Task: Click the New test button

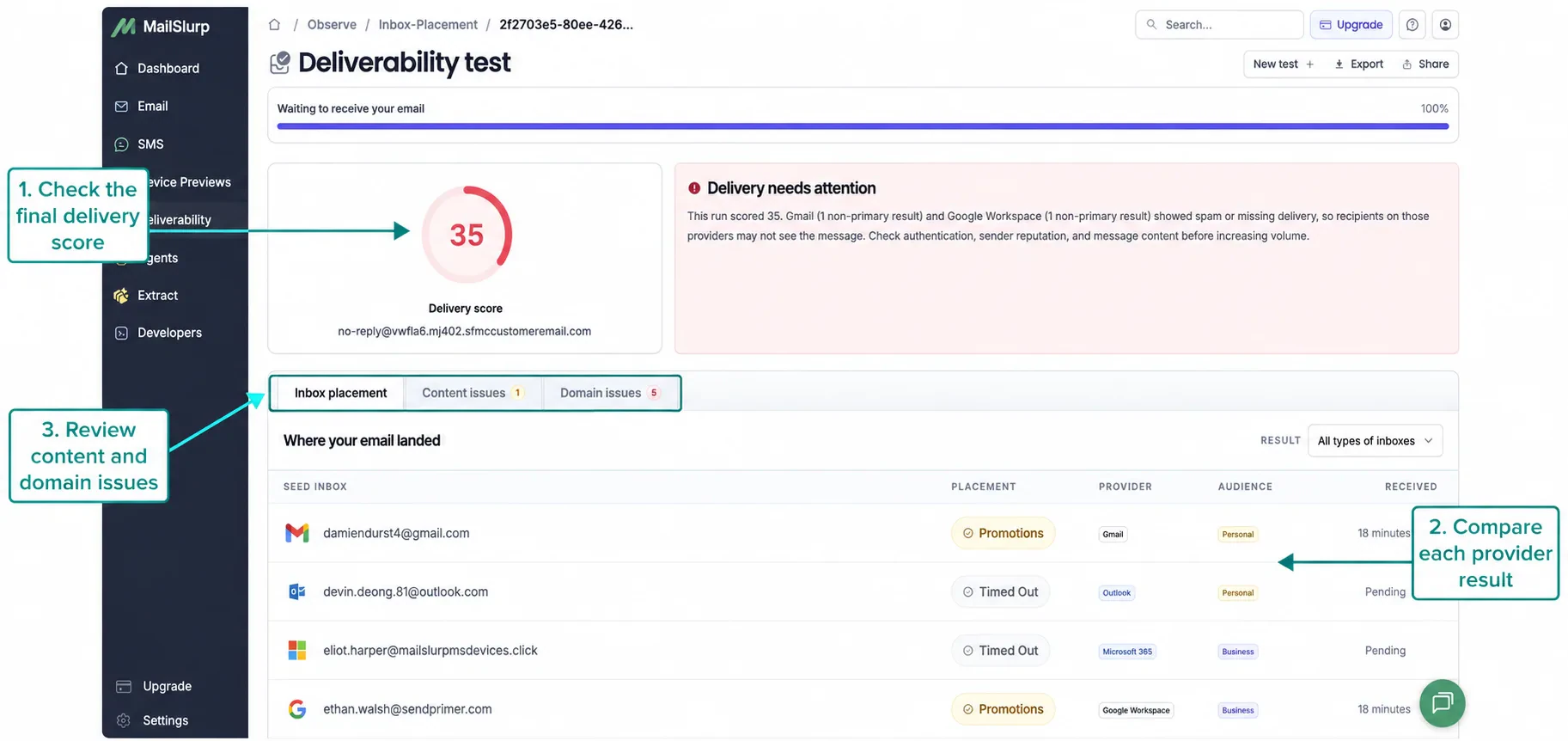Action: pos(1284,64)
